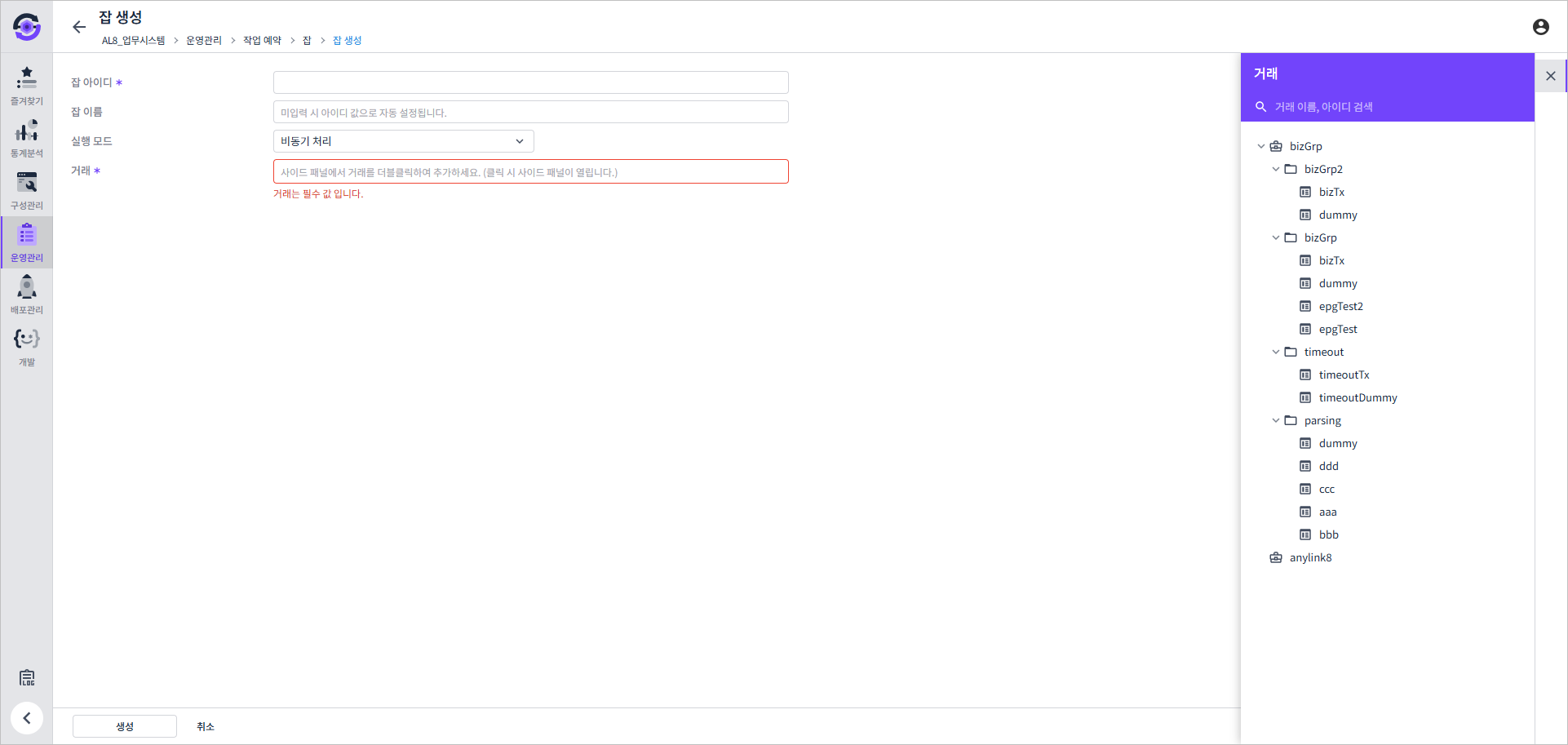
Task: Open 즐겨찾기 favorites sidebar icon
Action: coord(27,86)
